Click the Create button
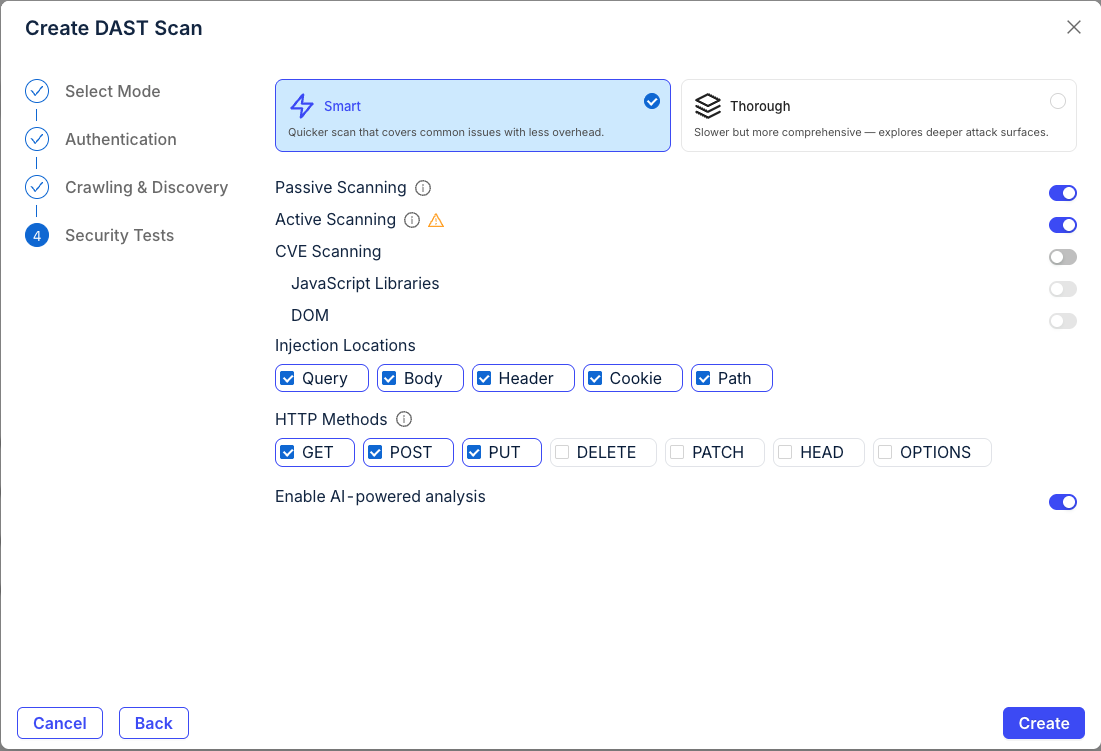Viewport: 1101px width, 751px height. click(x=1043, y=723)
